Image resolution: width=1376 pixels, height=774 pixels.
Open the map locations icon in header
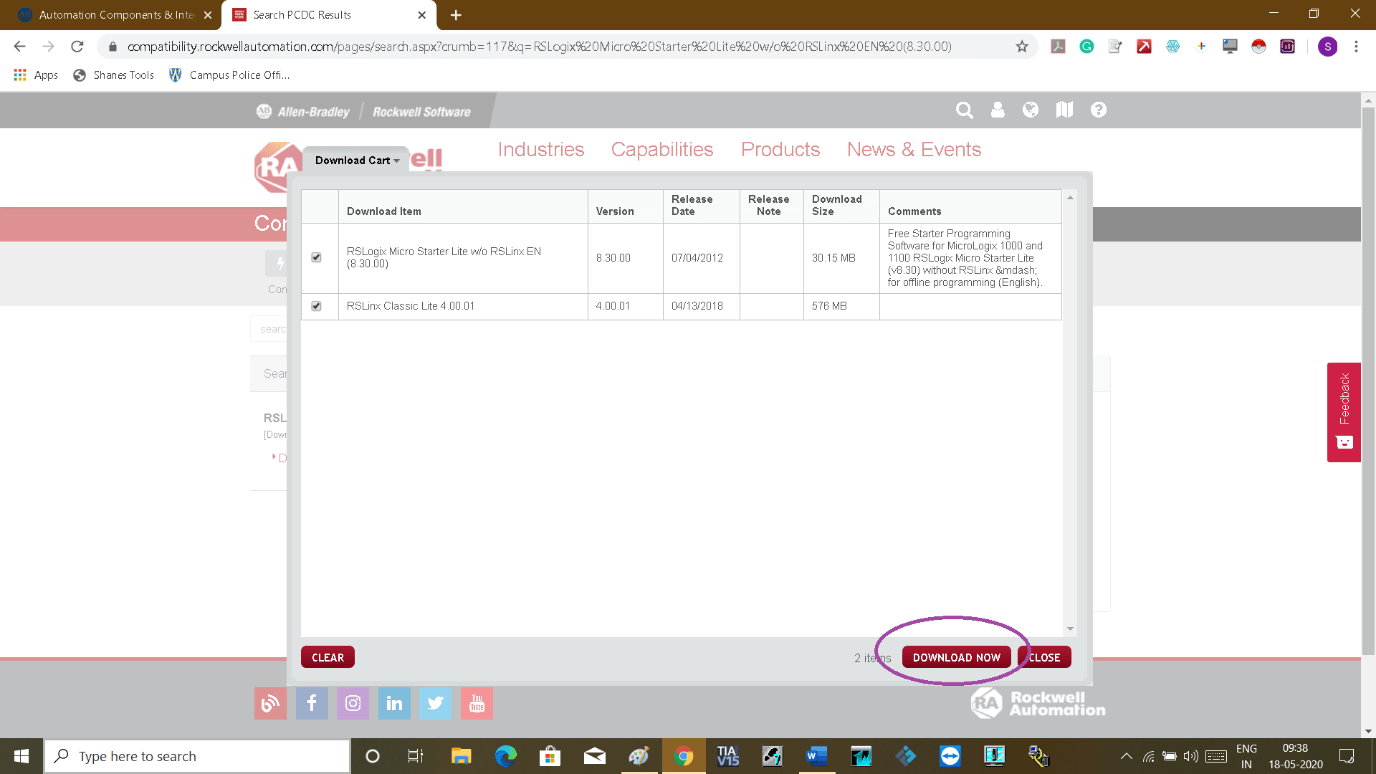pyautogui.click(x=1064, y=111)
